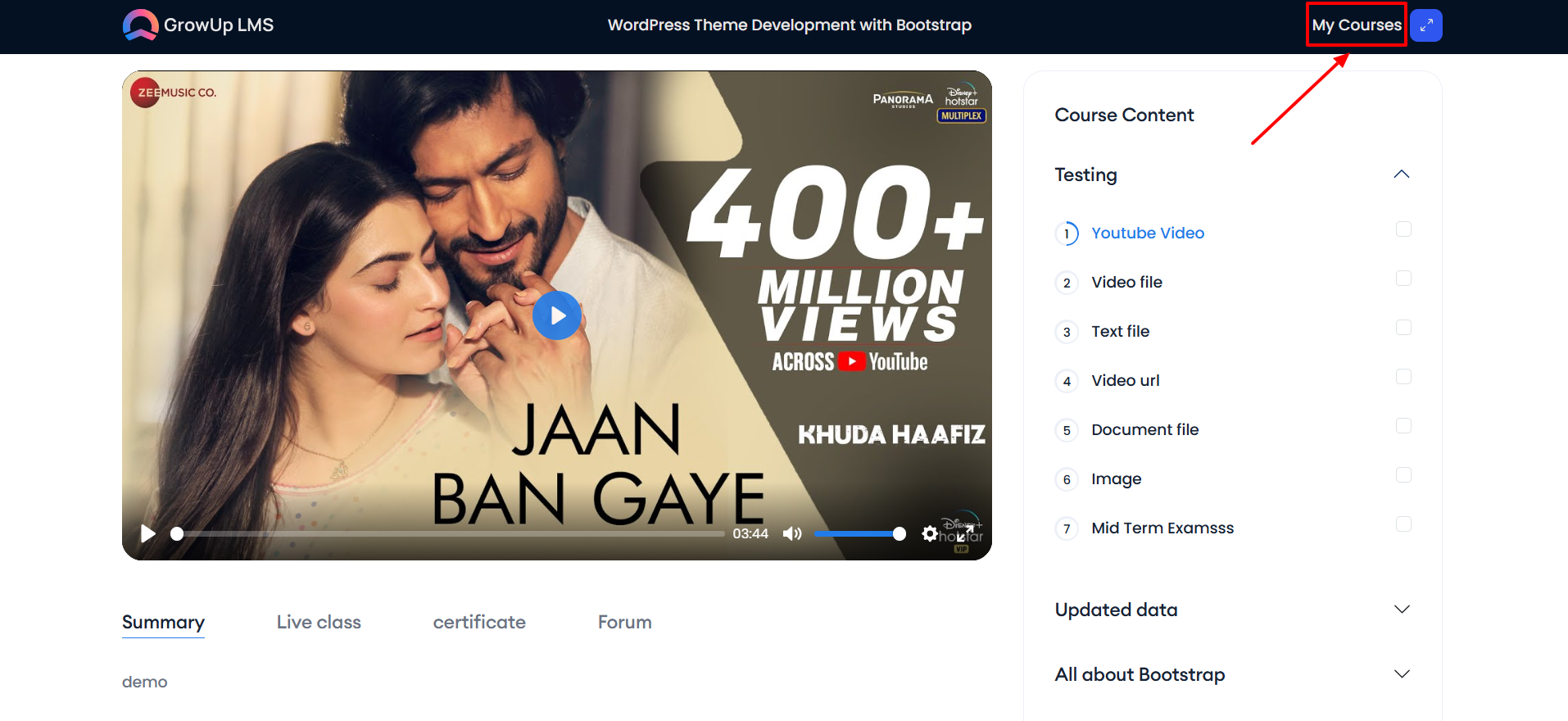The width and height of the screenshot is (1568, 721).
Task: Click the demo summary text
Action: [x=144, y=682]
